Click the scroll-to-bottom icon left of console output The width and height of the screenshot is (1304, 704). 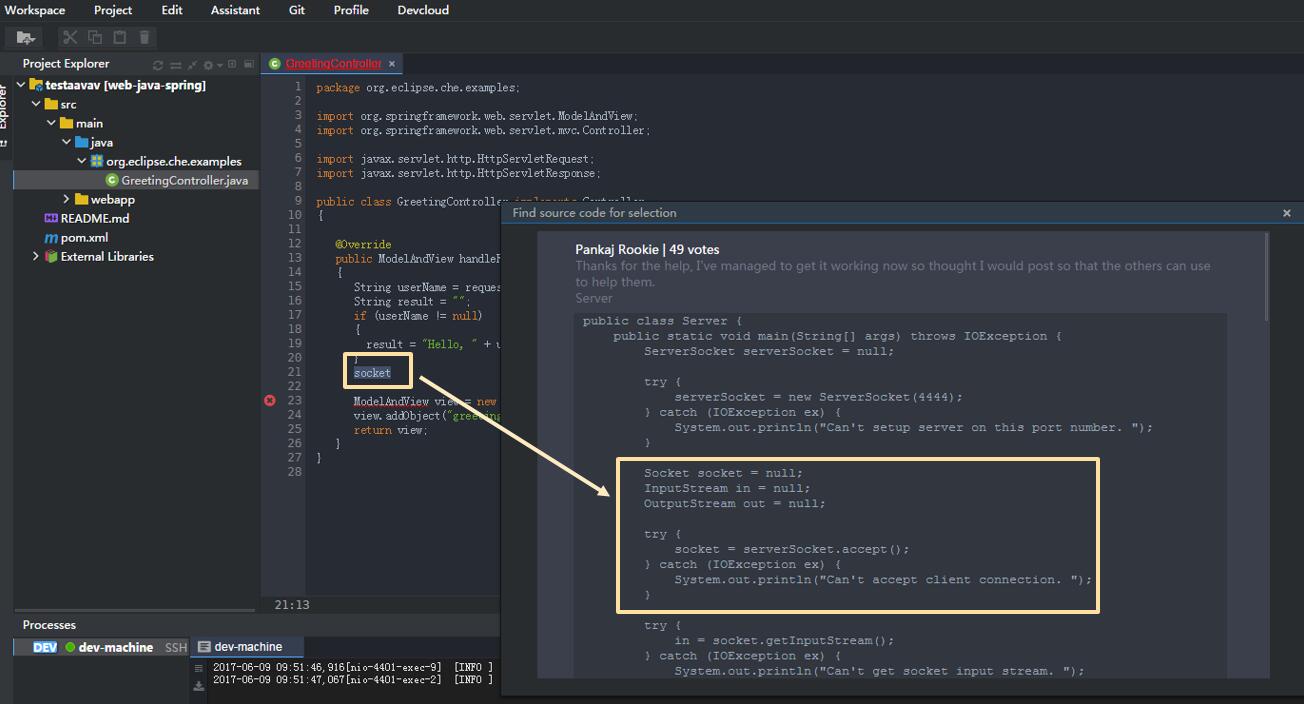pyautogui.click(x=199, y=685)
